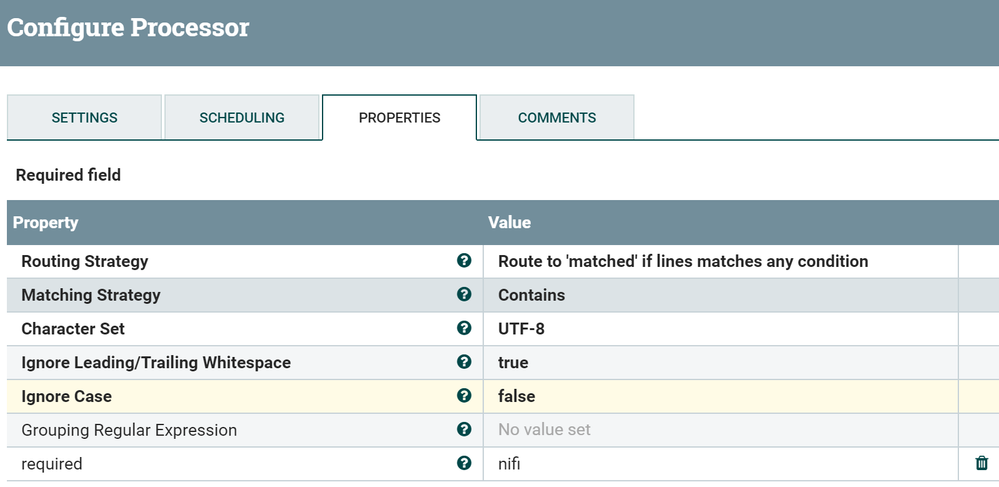The width and height of the screenshot is (999, 487).
Task: Select the Properties tab
Action: tap(399, 118)
